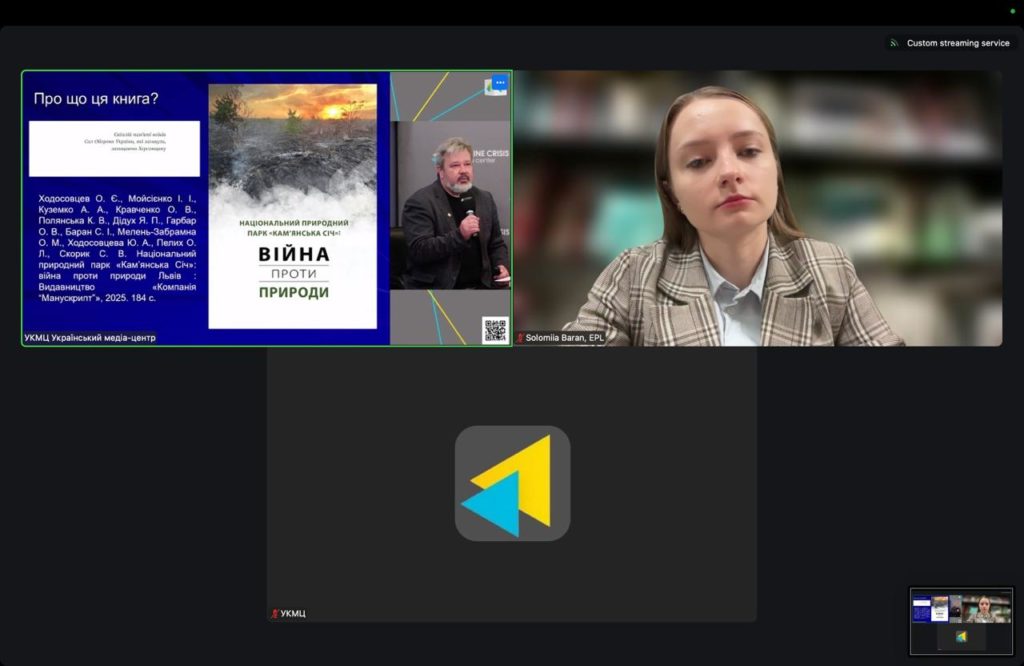Select the УКМЦ Український медіа-центр name label
Image resolution: width=1024 pixels, height=666 pixels.
pyautogui.click(x=91, y=338)
